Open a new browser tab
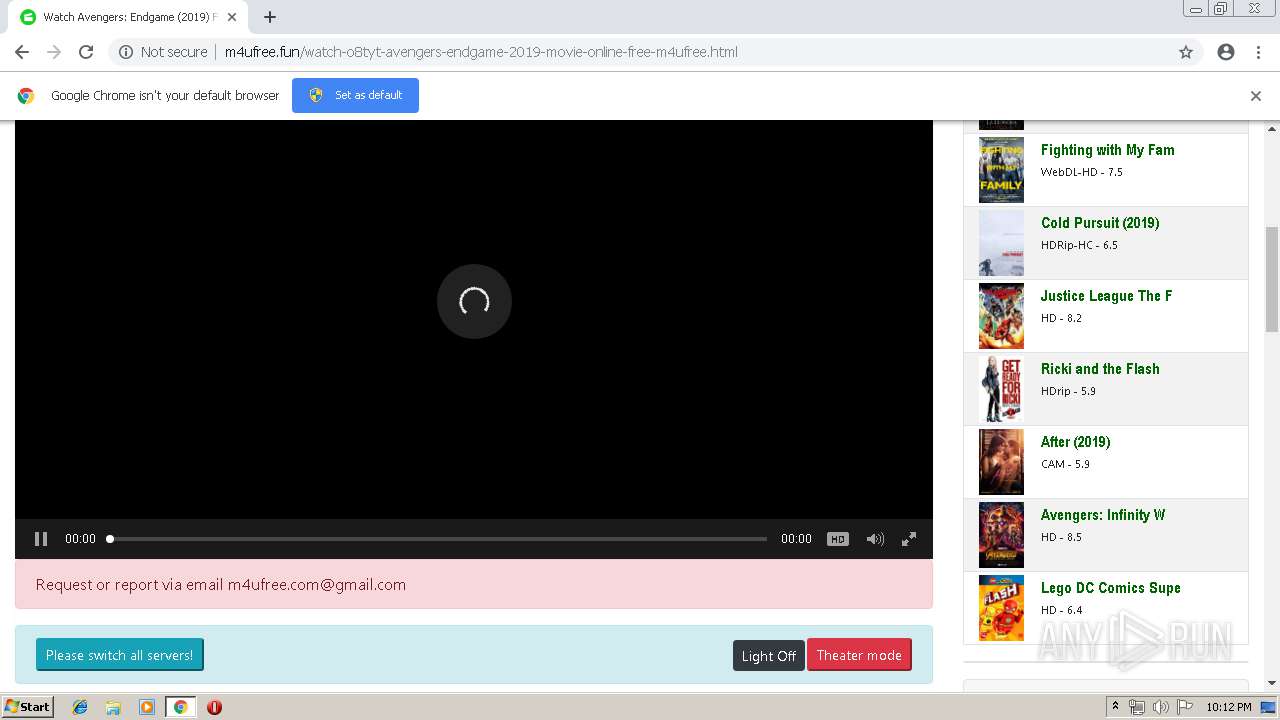Screen dimensions: 1280x720 (270, 17)
